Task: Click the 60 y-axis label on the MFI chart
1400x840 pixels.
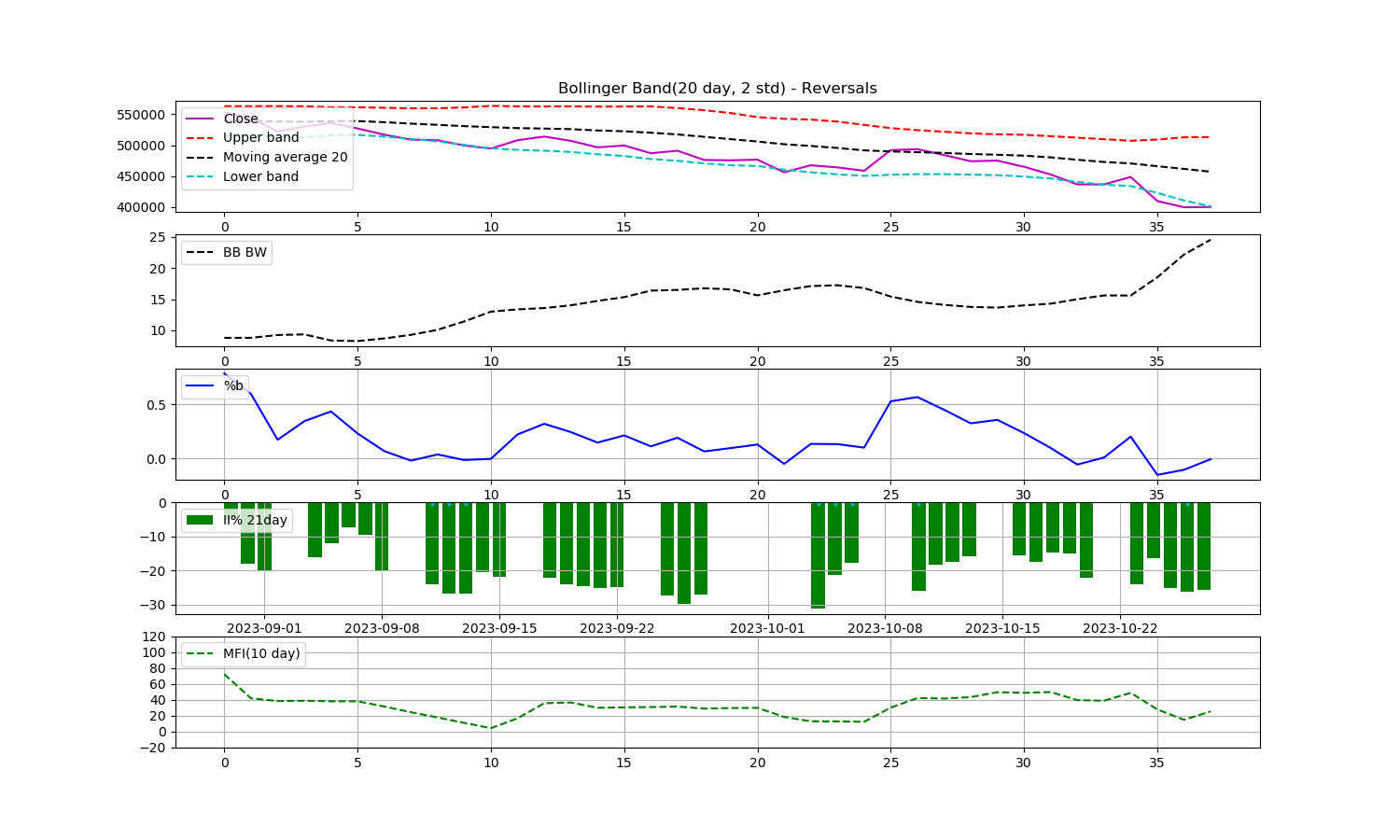Action: tap(158, 685)
